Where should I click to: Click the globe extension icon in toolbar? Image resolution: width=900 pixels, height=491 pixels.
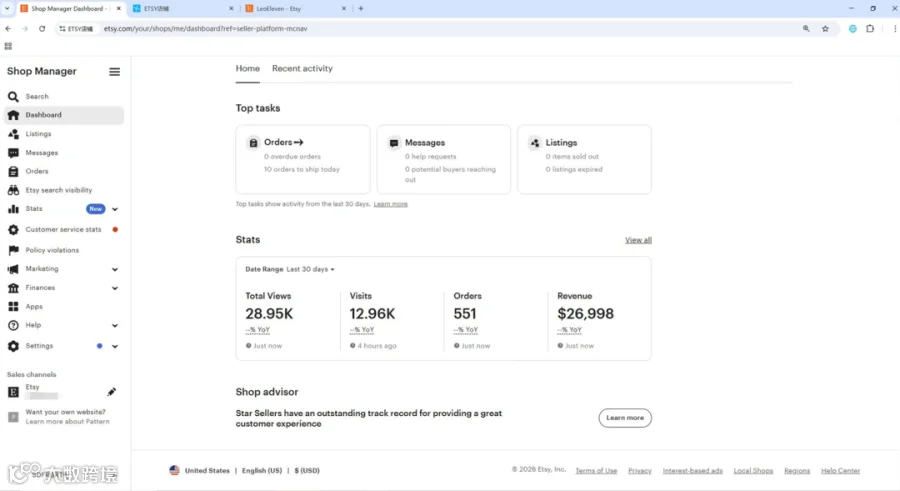point(853,28)
